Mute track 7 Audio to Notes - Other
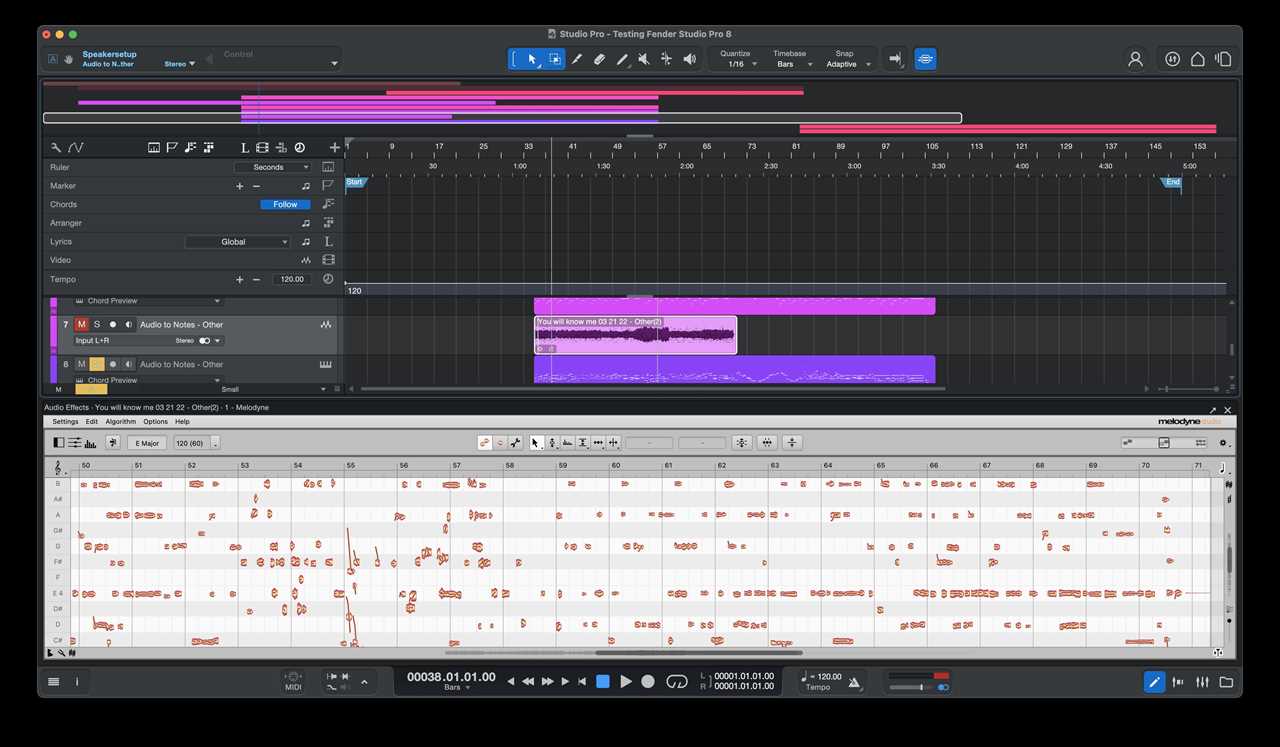1280x747 pixels. (x=81, y=324)
